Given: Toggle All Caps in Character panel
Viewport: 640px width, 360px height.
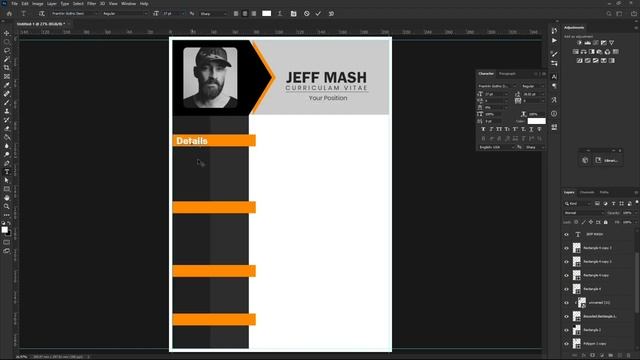Looking at the screenshot, I should pos(499,129).
